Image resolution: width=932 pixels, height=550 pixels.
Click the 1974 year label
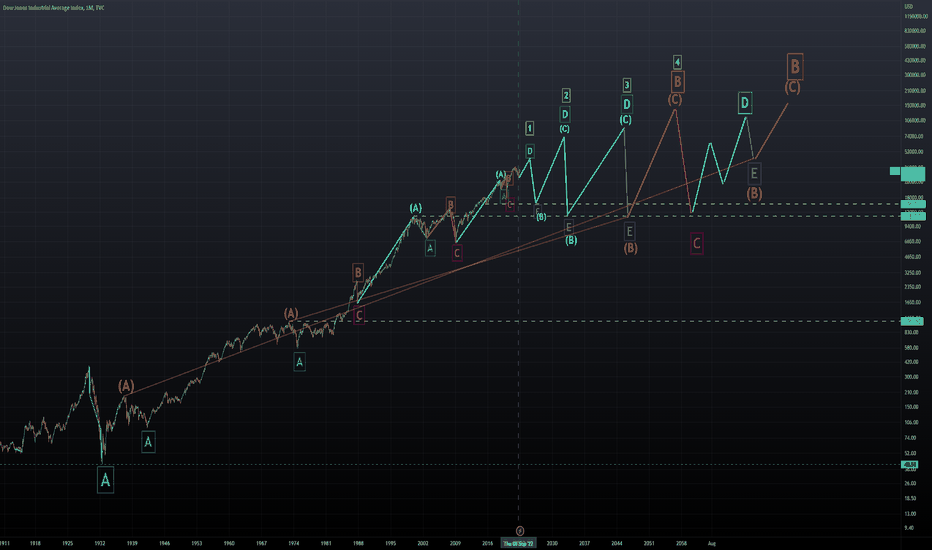(x=294, y=543)
